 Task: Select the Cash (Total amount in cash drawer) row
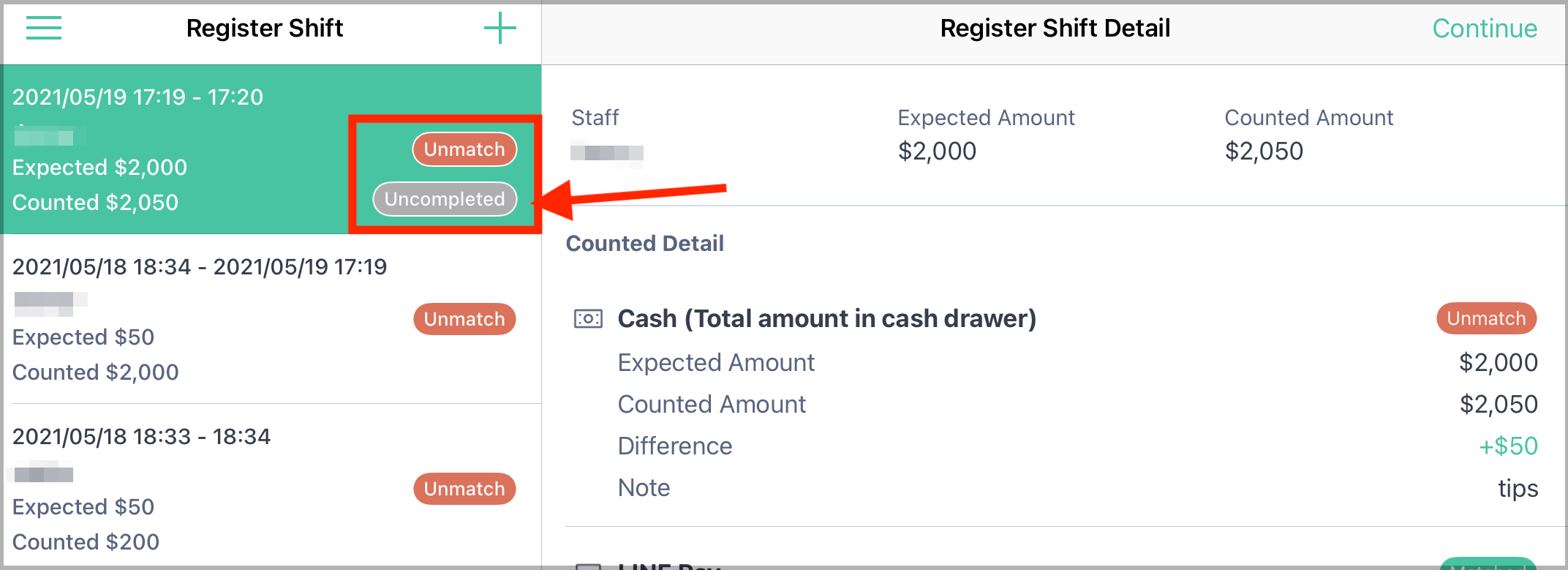[1055, 319]
